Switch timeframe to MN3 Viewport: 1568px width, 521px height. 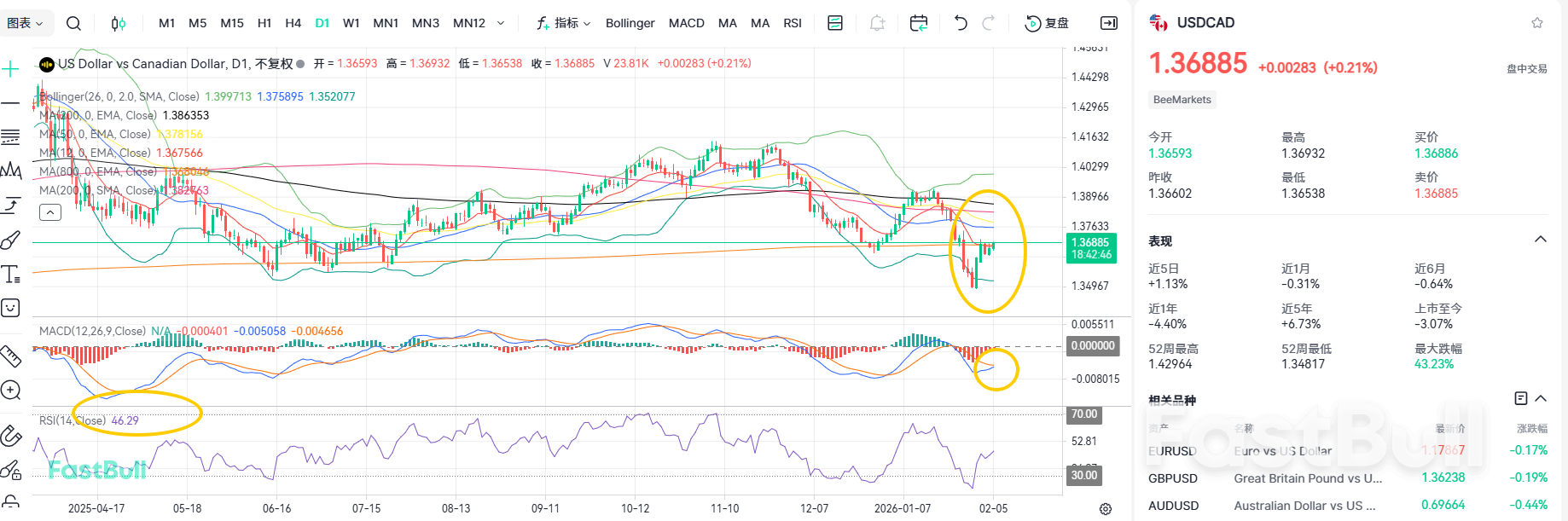(x=426, y=23)
